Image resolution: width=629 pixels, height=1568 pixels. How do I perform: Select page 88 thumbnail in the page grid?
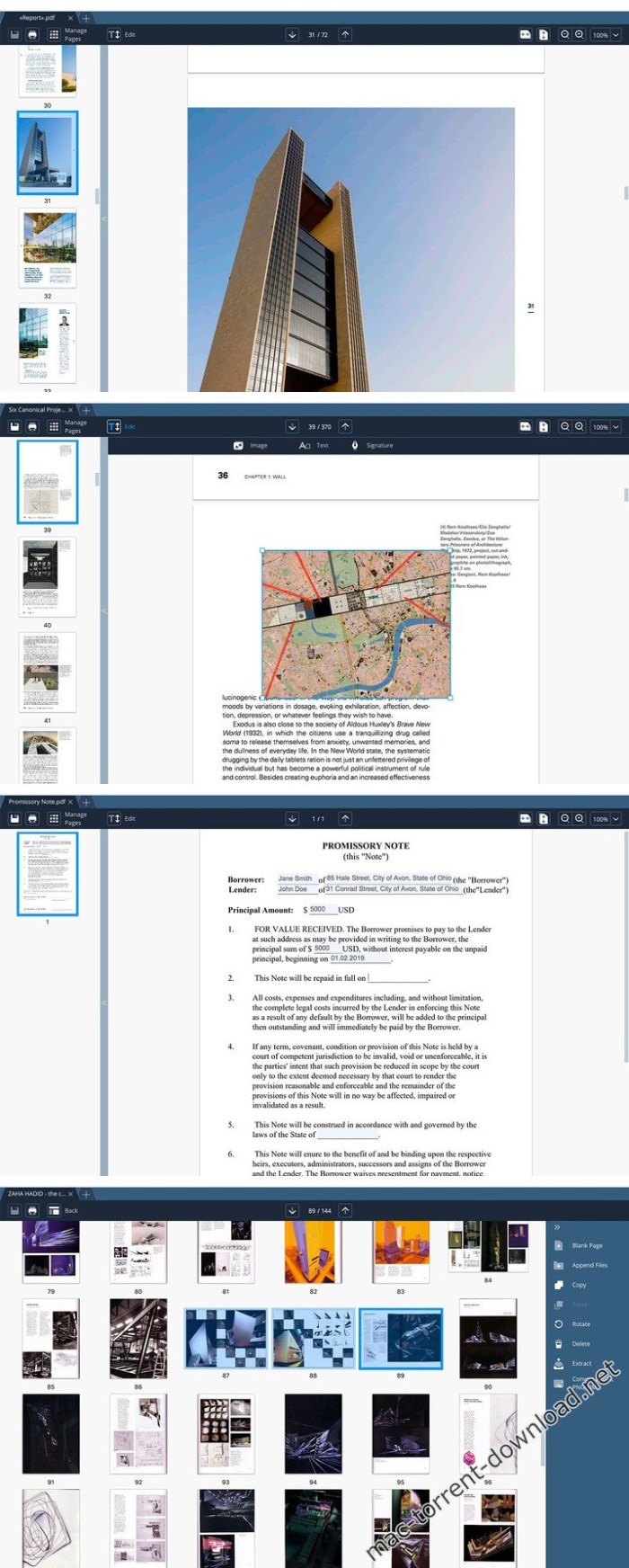313,1338
